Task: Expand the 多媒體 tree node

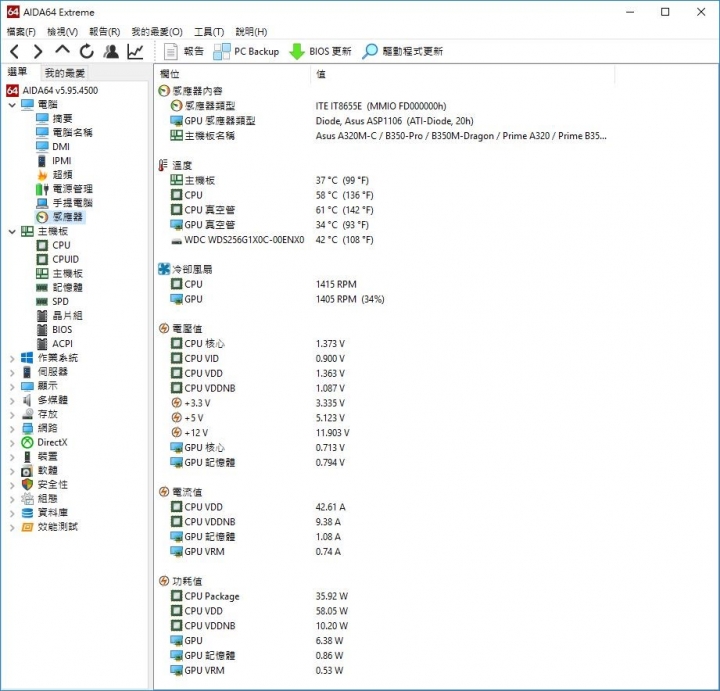Action: click(12, 401)
